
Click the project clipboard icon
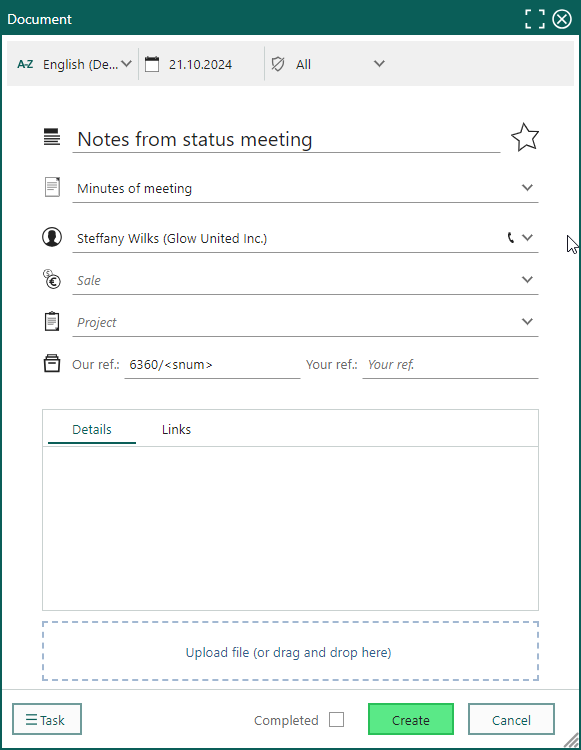[x=52, y=321]
